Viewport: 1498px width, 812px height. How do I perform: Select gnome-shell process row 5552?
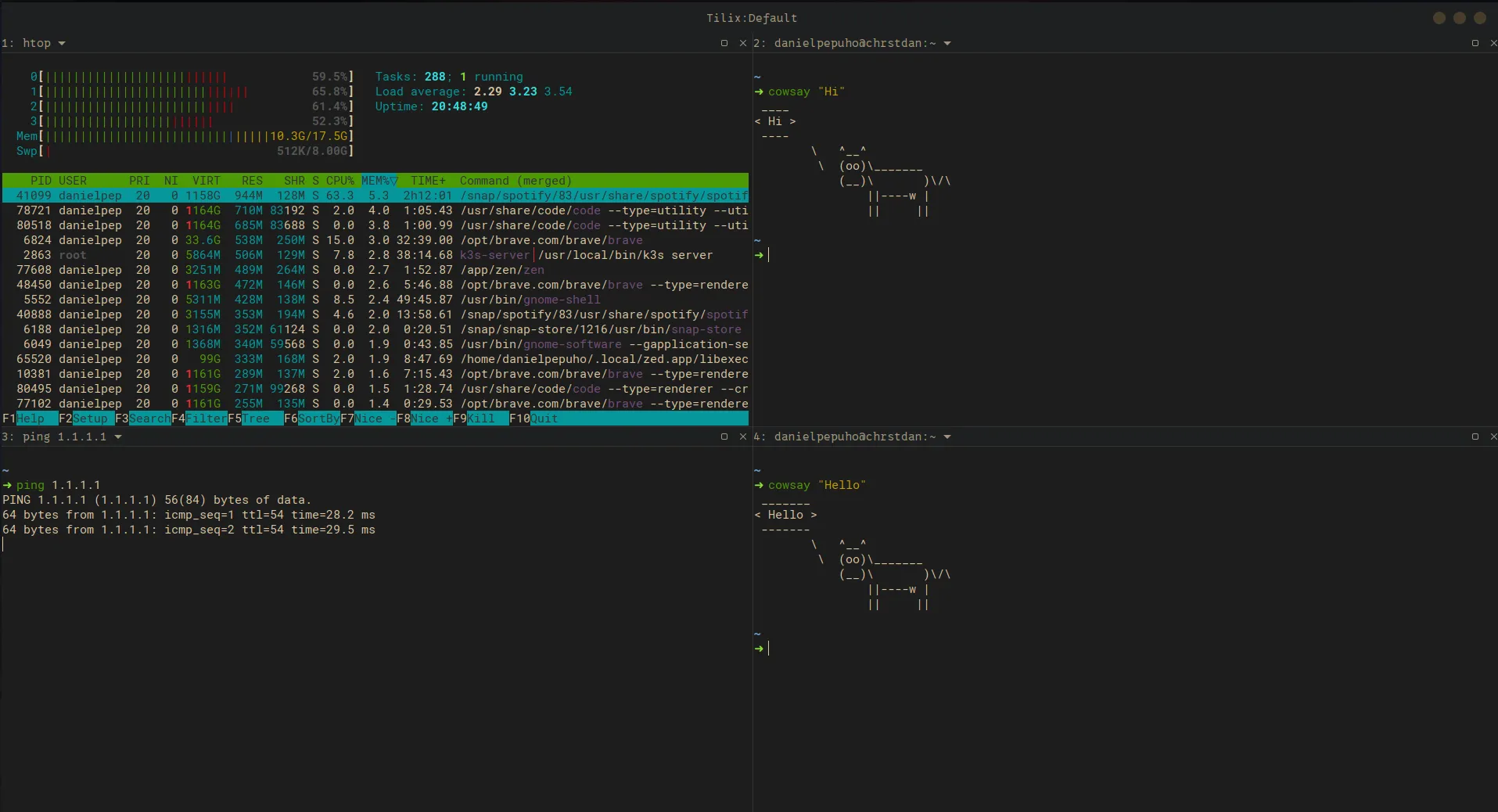(x=375, y=300)
